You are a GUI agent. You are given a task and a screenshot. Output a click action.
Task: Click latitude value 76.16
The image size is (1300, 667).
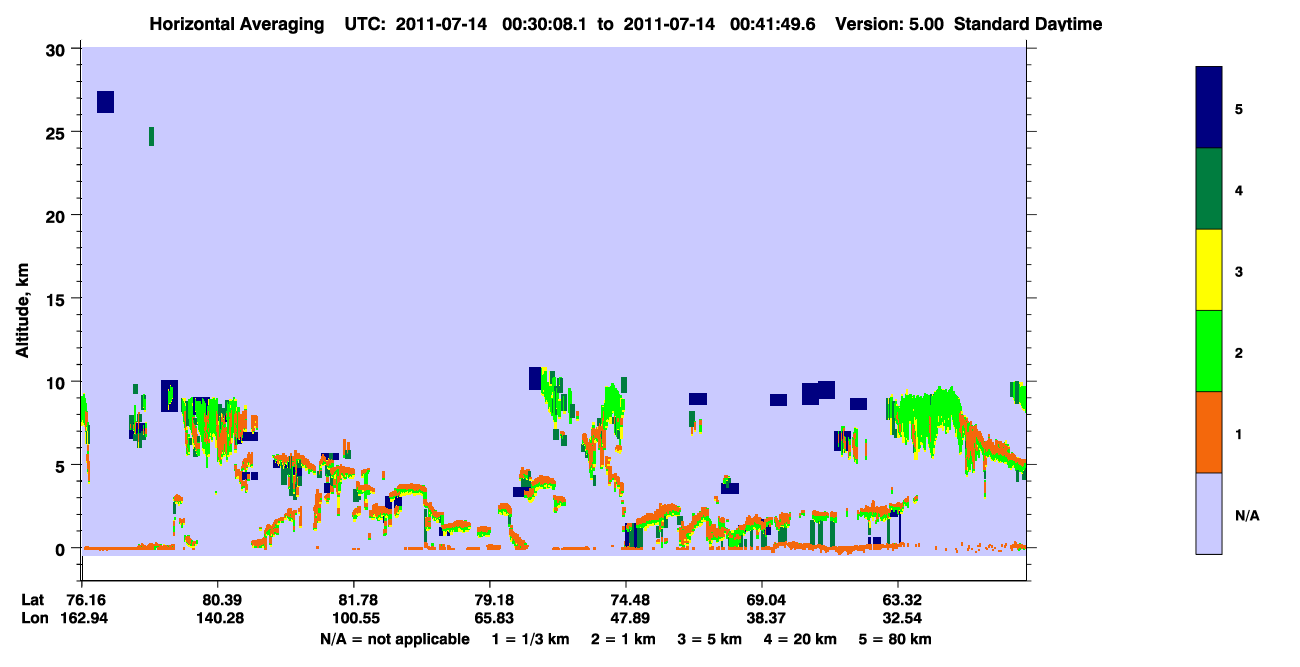86,600
